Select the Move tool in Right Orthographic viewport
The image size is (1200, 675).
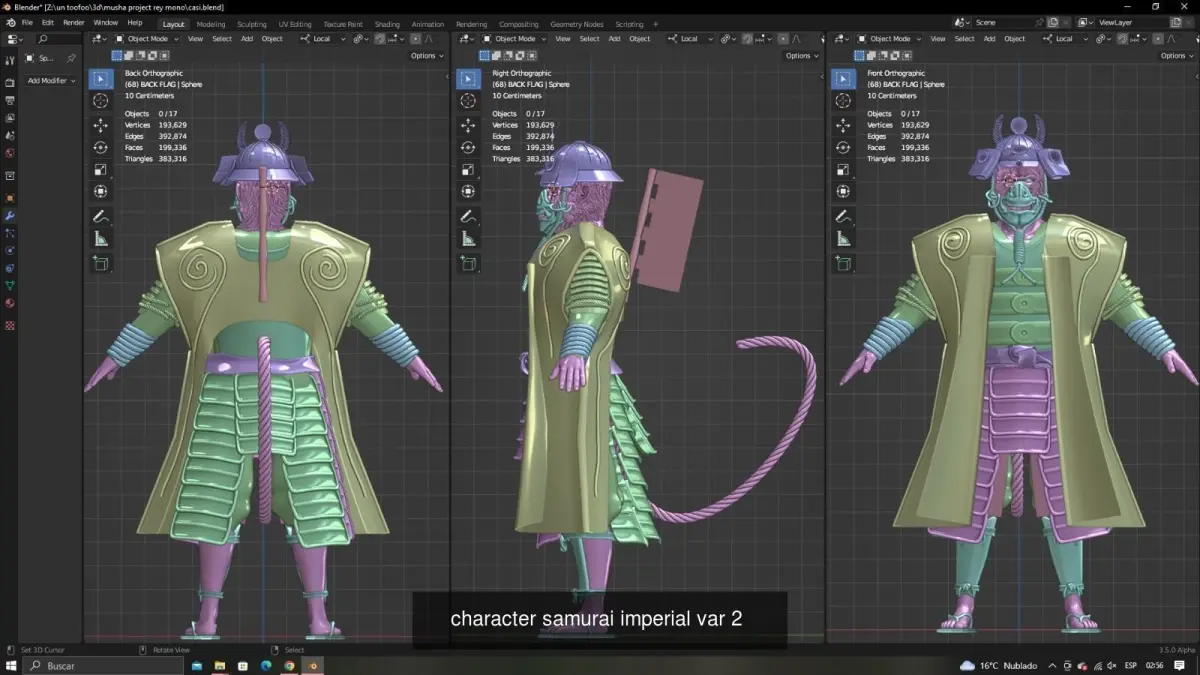tap(468, 125)
